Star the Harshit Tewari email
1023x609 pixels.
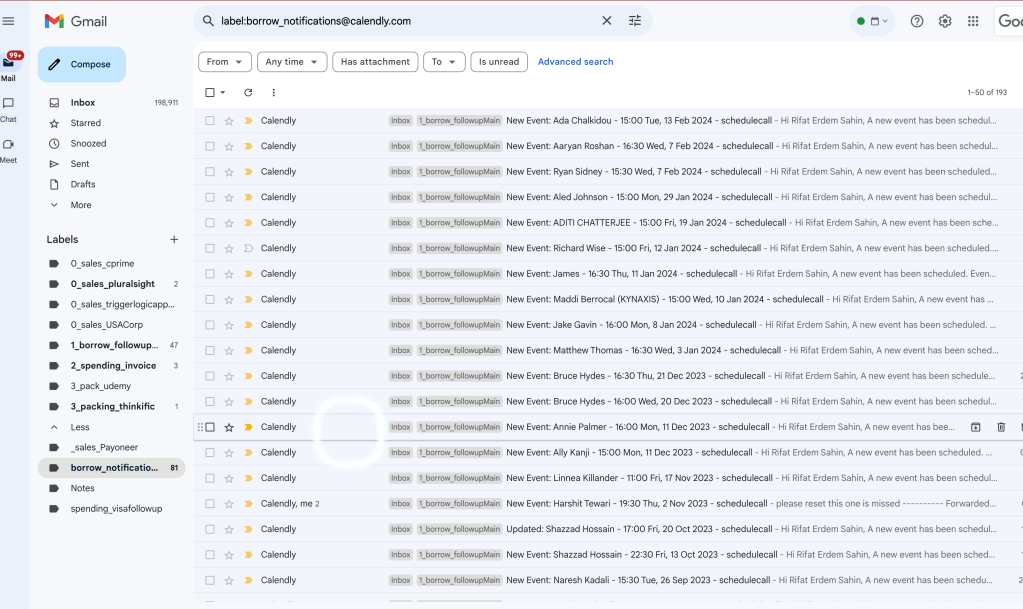tap(229, 504)
